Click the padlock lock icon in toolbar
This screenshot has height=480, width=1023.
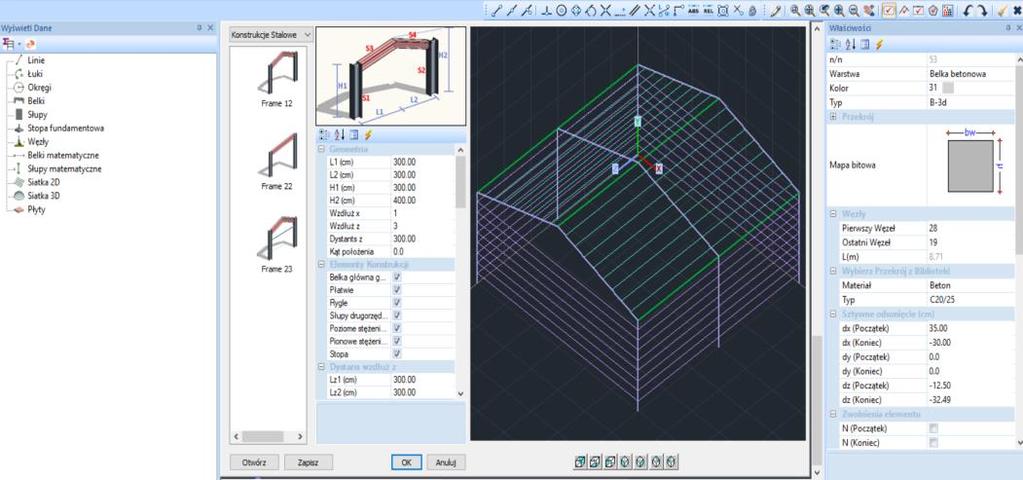pos(752,10)
